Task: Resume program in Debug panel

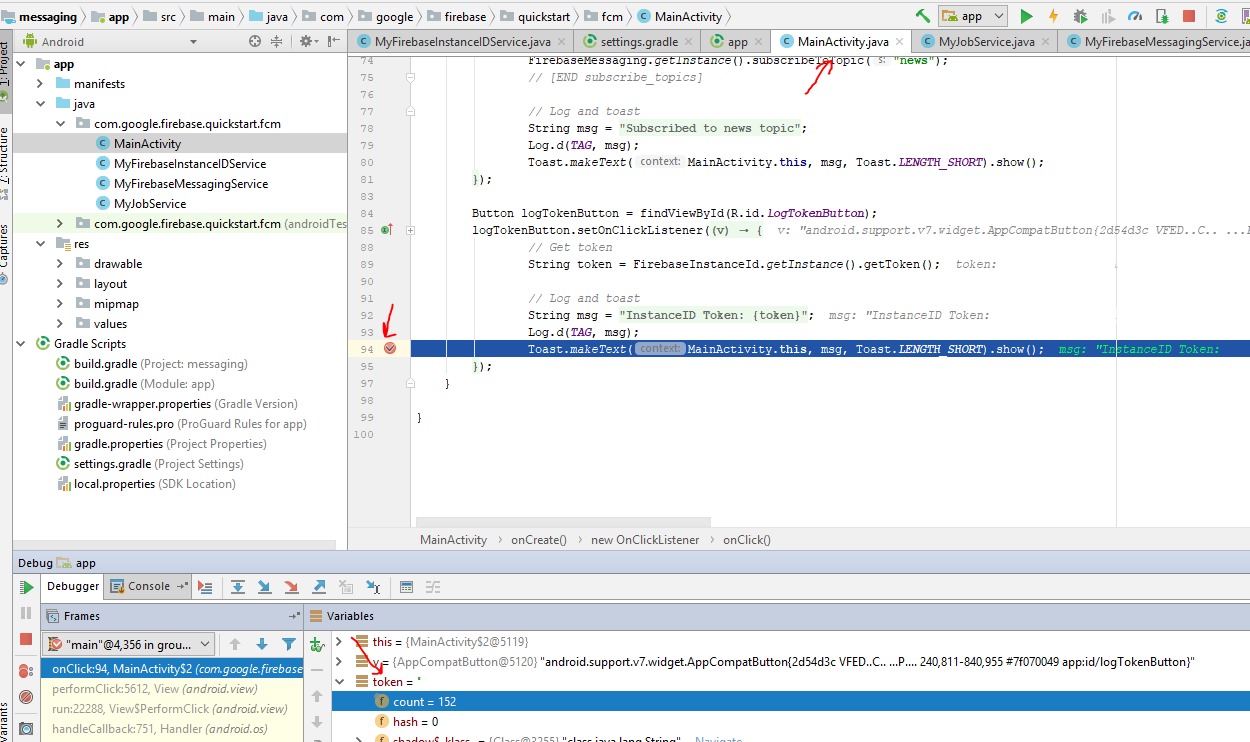Action: coord(27,587)
